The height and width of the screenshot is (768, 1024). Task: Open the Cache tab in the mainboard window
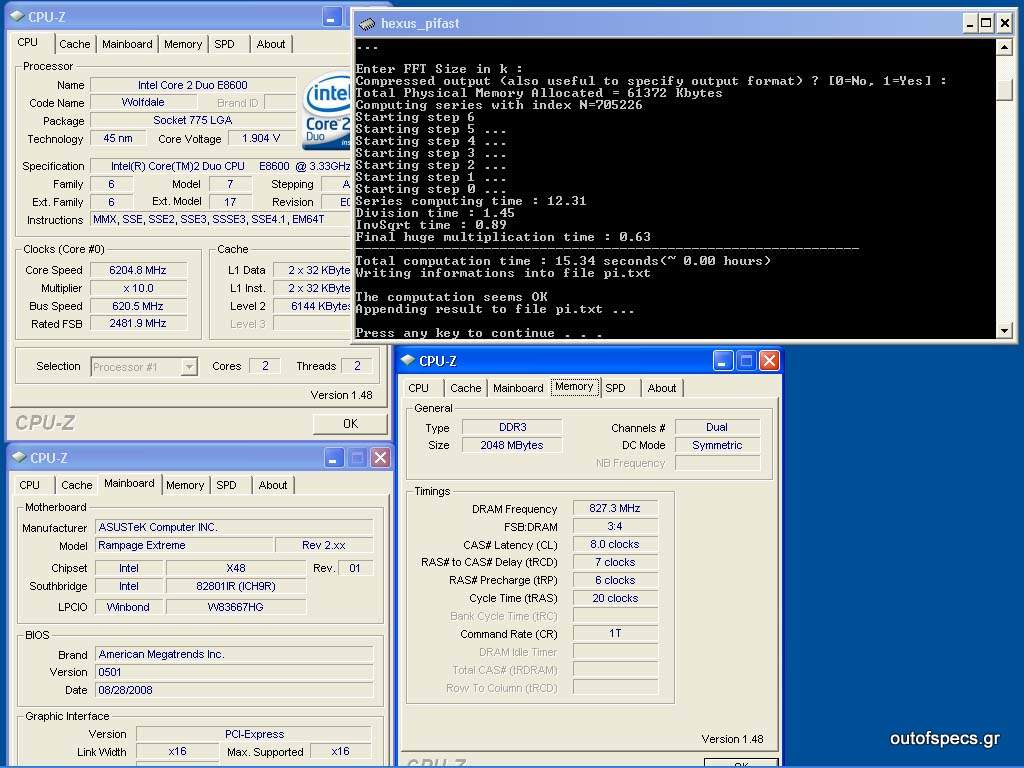coord(77,485)
